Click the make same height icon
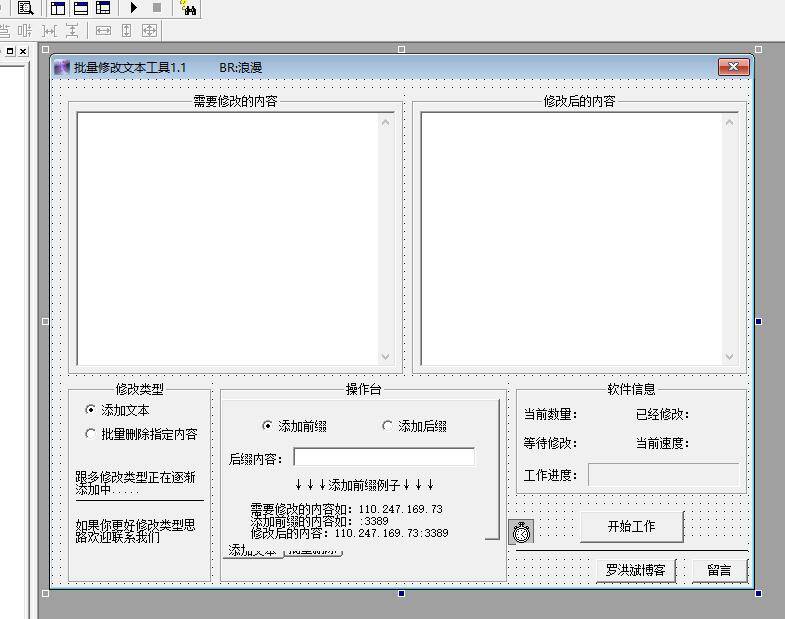785x619 pixels. (x=127, y=31)
